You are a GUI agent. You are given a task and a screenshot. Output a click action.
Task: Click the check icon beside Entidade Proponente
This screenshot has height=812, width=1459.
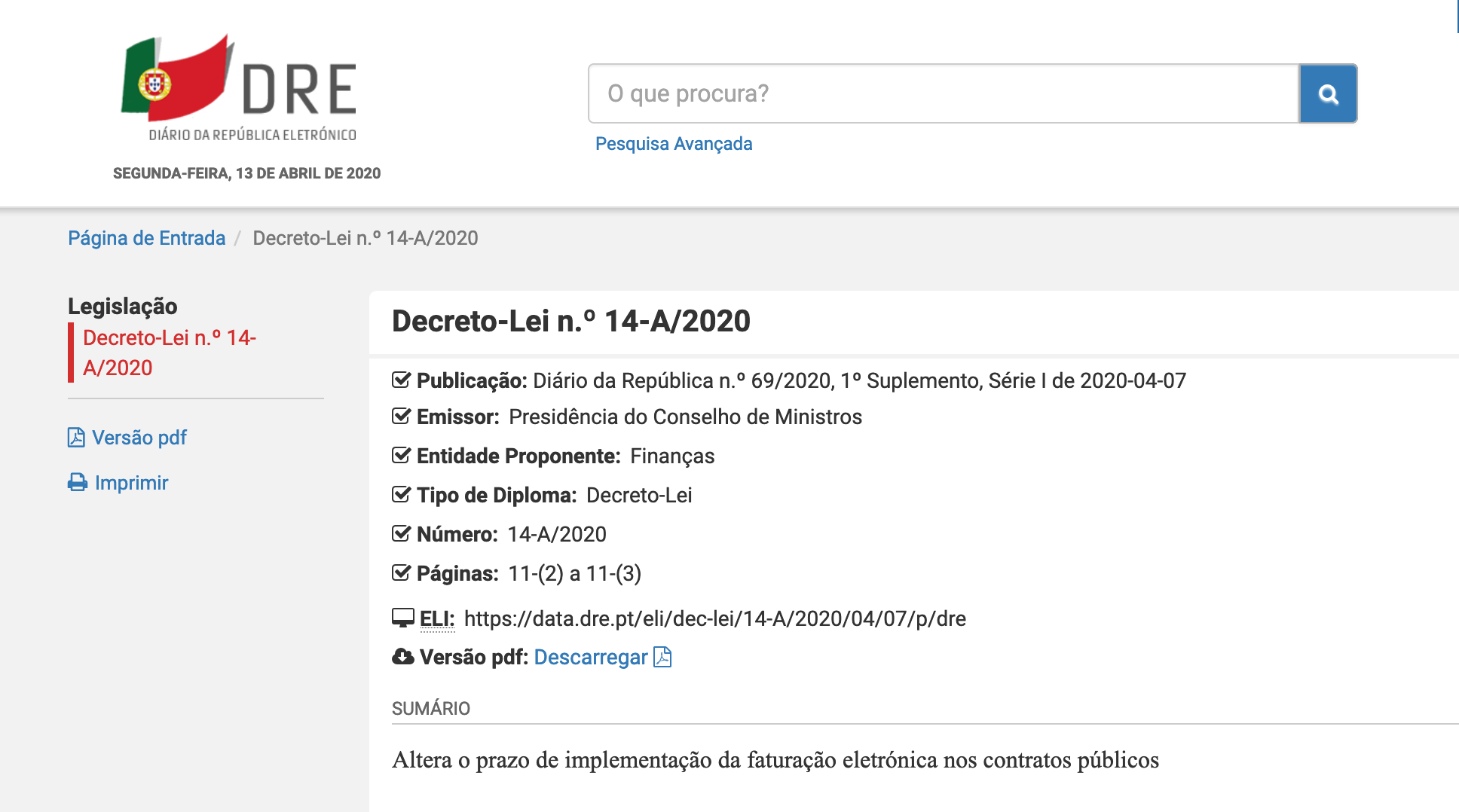pyautogui.click(x=402, y=456)
